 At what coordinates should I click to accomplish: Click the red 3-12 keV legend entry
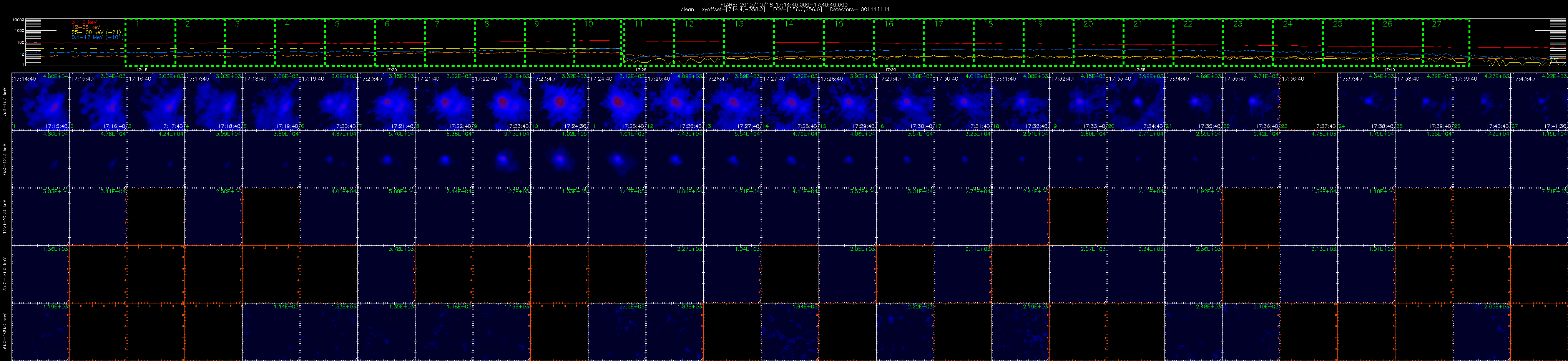pos(85,22)
